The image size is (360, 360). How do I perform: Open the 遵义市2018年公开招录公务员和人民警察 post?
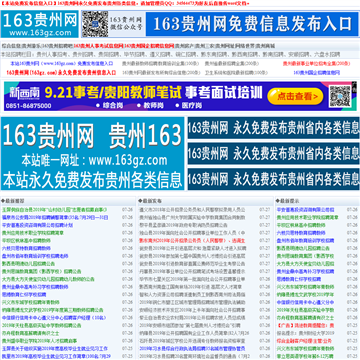point(192,210)
